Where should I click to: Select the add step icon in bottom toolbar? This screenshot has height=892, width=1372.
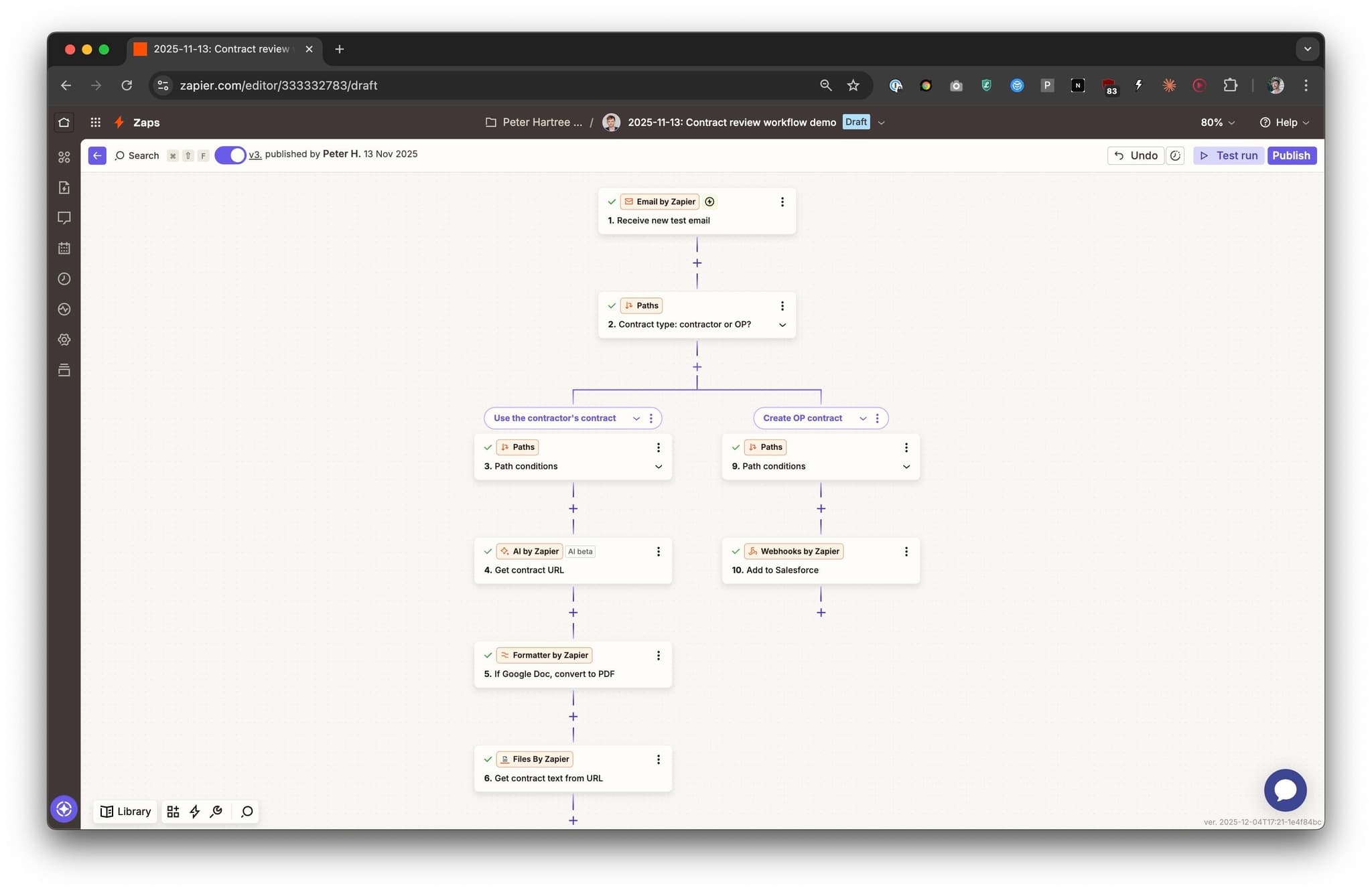click(x=172, y=811)
